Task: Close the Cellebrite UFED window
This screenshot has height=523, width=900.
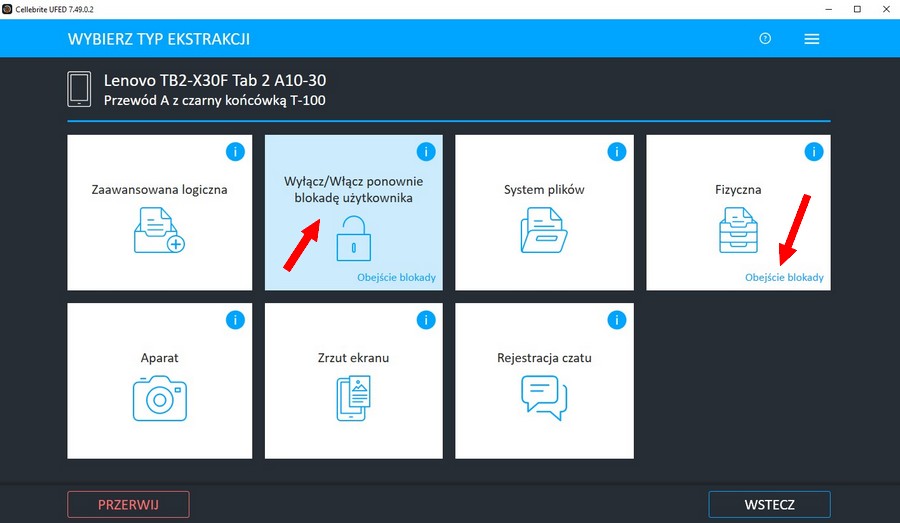Action: coord(886,9)
